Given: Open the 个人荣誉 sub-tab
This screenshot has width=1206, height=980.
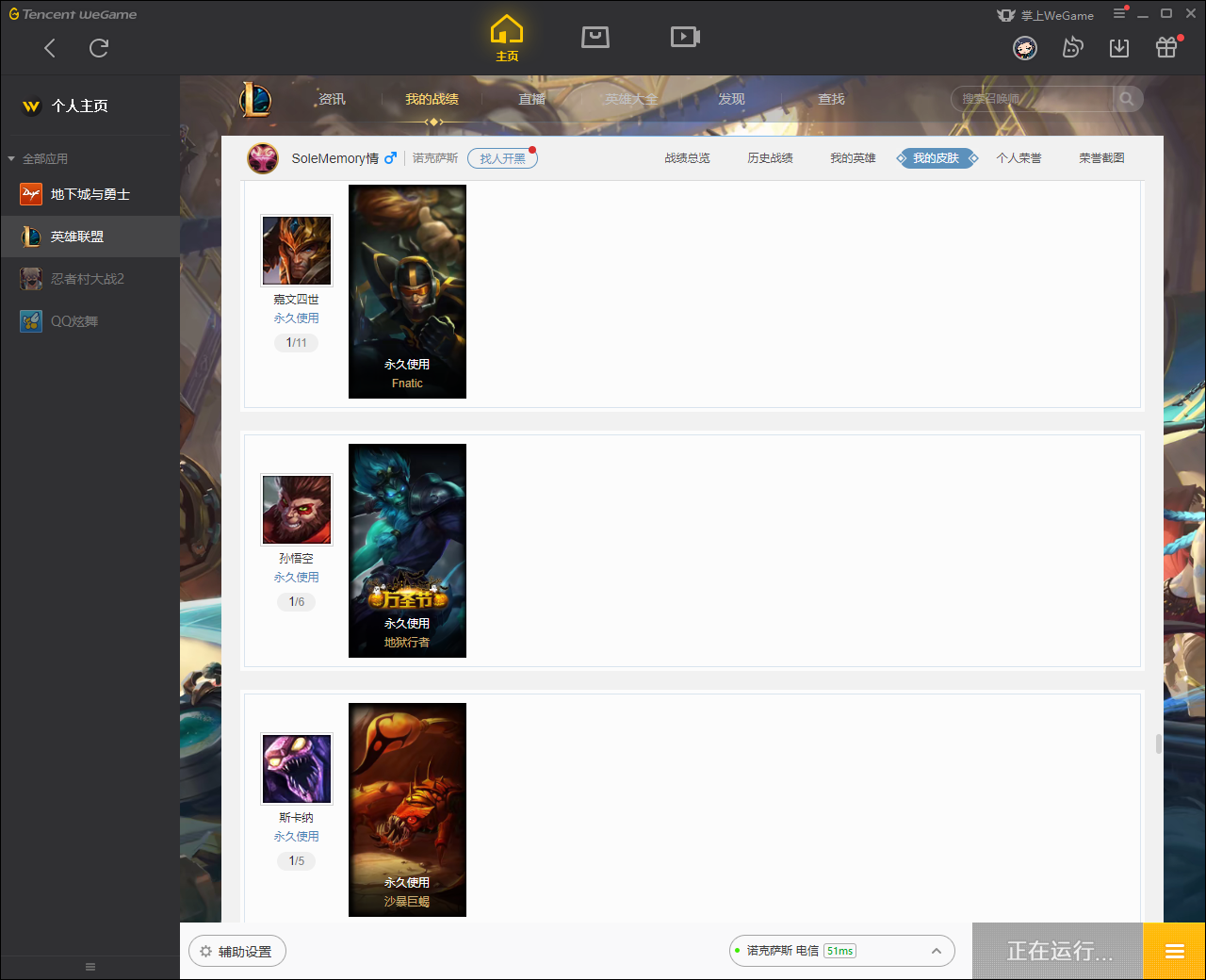Looking at the screenshot, I should tap(1019, 158).
